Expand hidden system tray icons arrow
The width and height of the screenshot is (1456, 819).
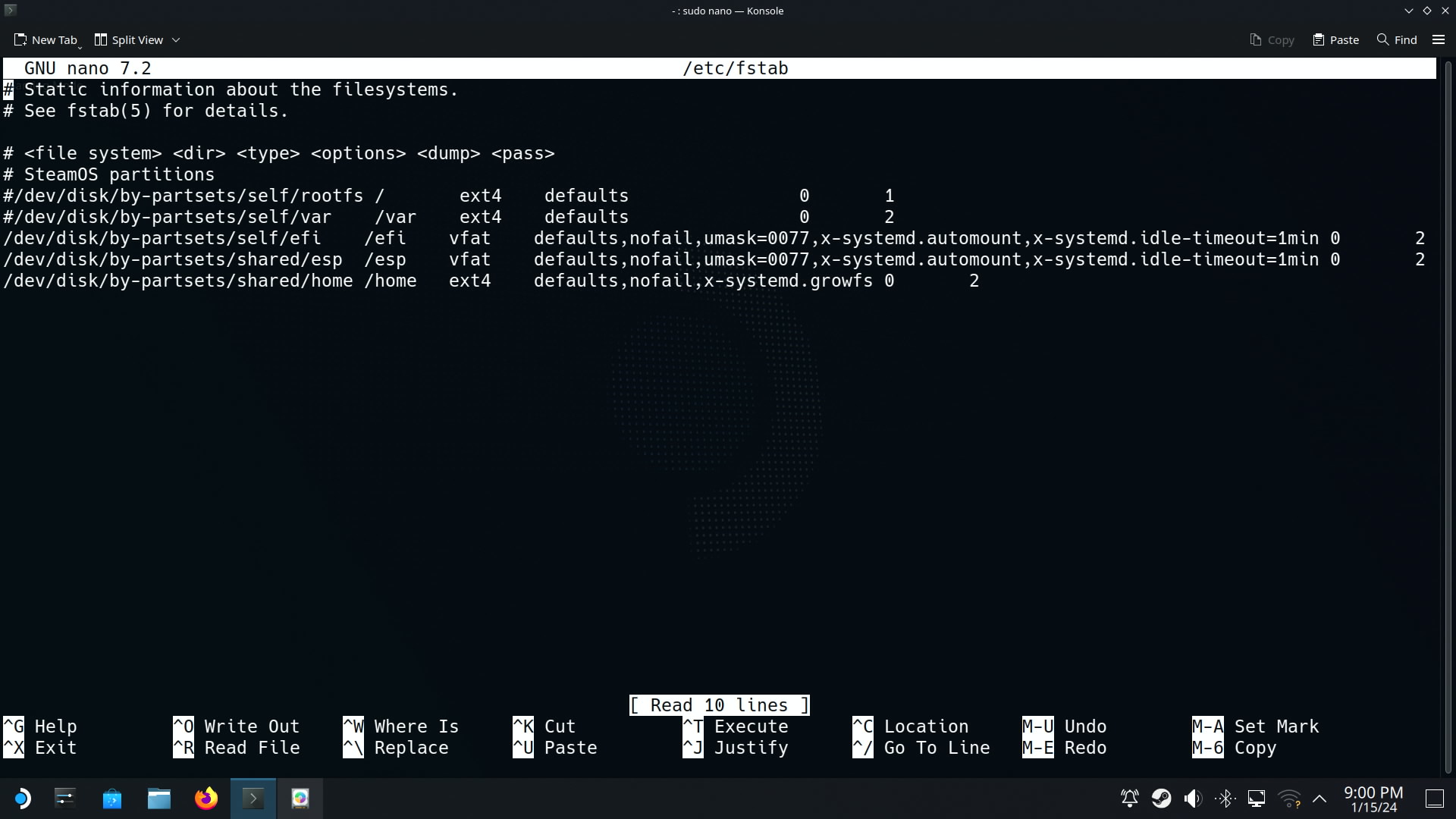coord(1319,799)
